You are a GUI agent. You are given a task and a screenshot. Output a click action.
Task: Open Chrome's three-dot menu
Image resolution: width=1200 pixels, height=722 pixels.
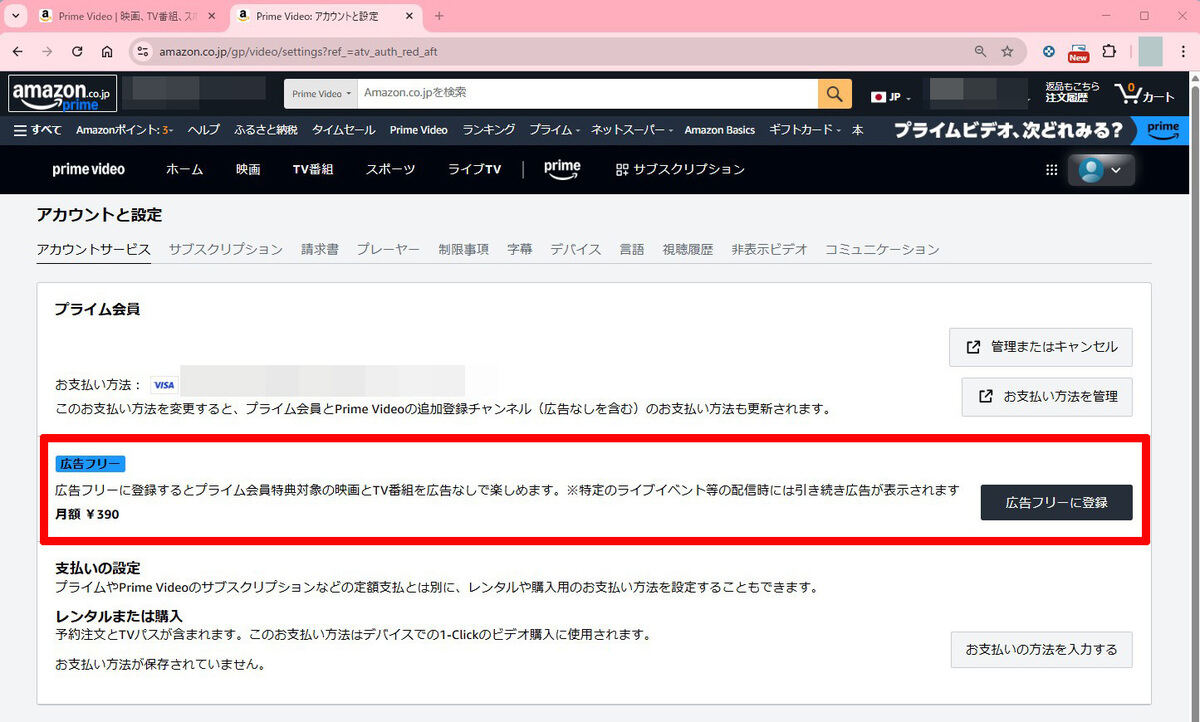pos(1181,52)
